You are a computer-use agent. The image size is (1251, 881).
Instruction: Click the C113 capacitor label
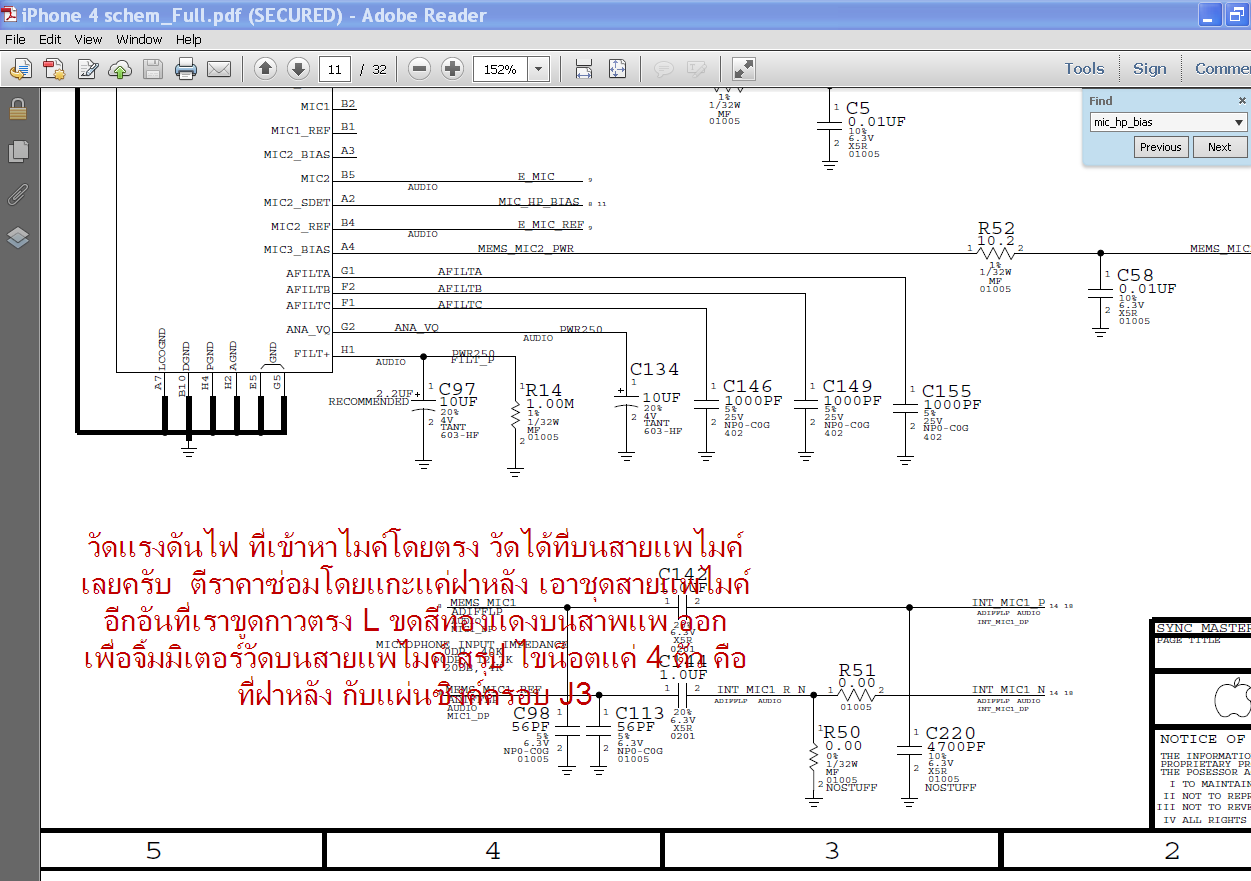tap(640, 713)
